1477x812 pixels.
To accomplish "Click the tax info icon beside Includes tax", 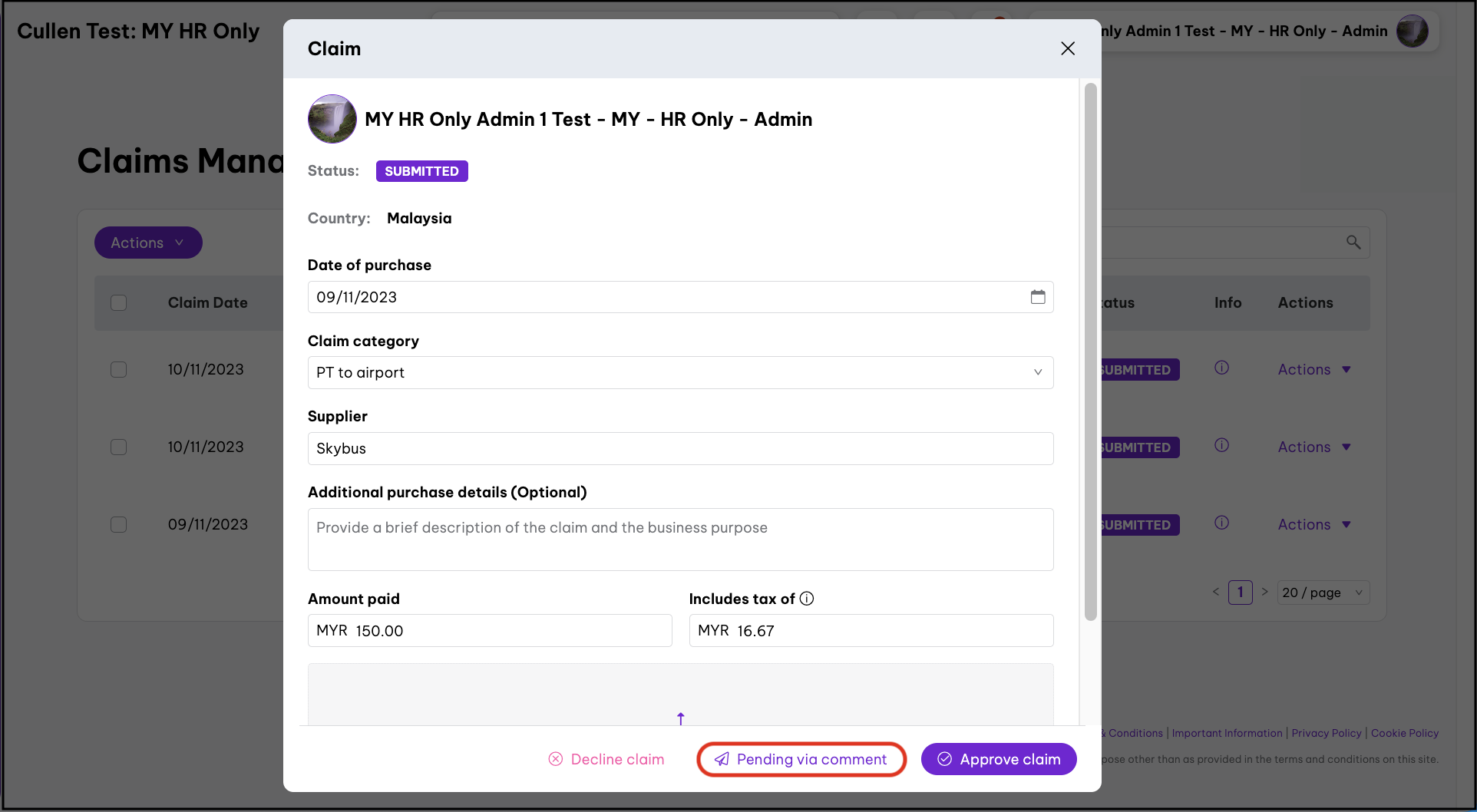I will point(807,599).
